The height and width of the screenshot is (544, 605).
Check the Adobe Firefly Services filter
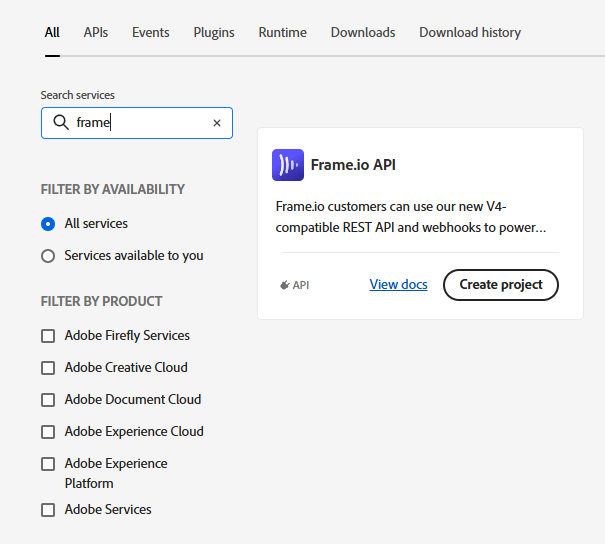coord(48,336)
